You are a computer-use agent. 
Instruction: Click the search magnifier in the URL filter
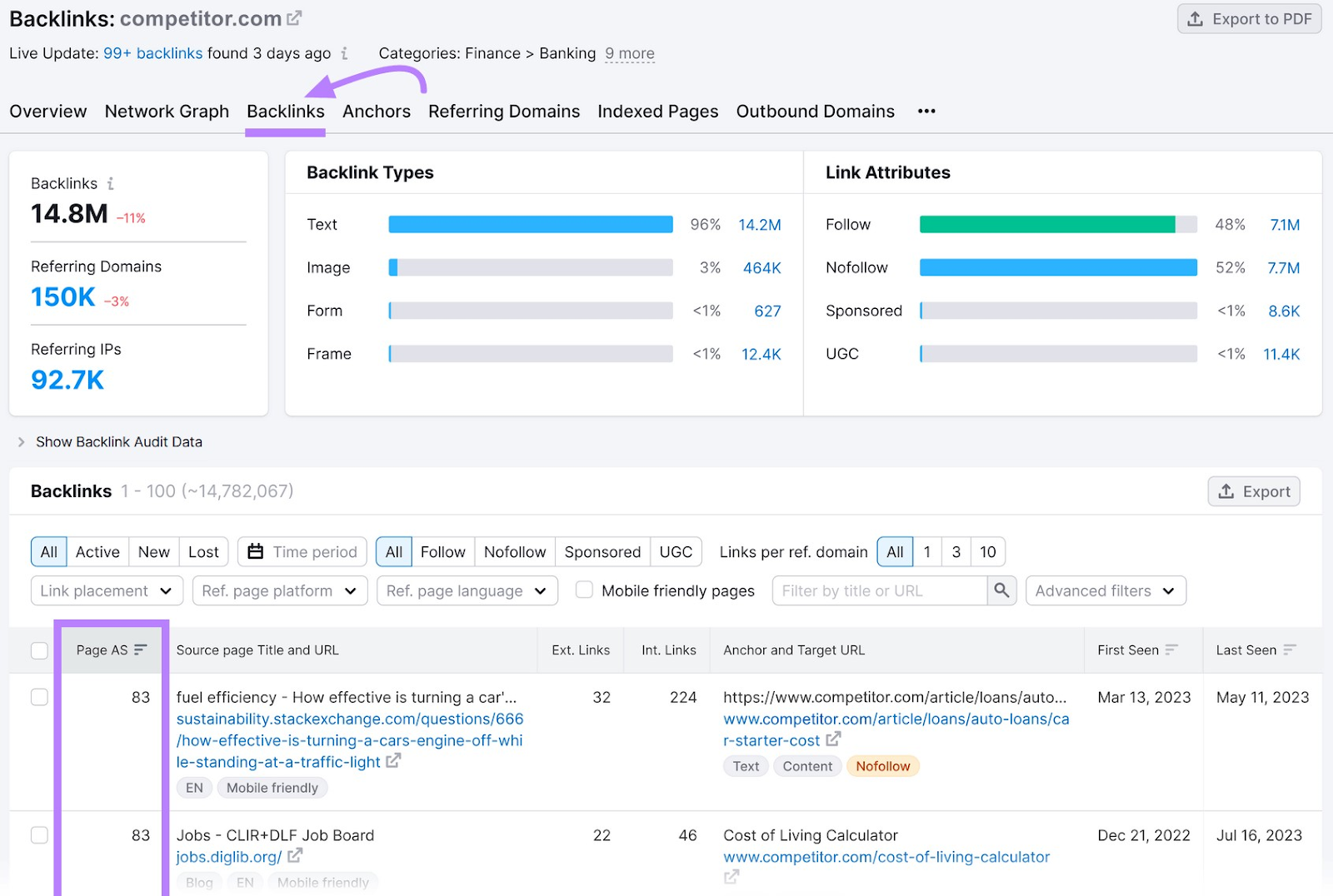coord(1001,590)
